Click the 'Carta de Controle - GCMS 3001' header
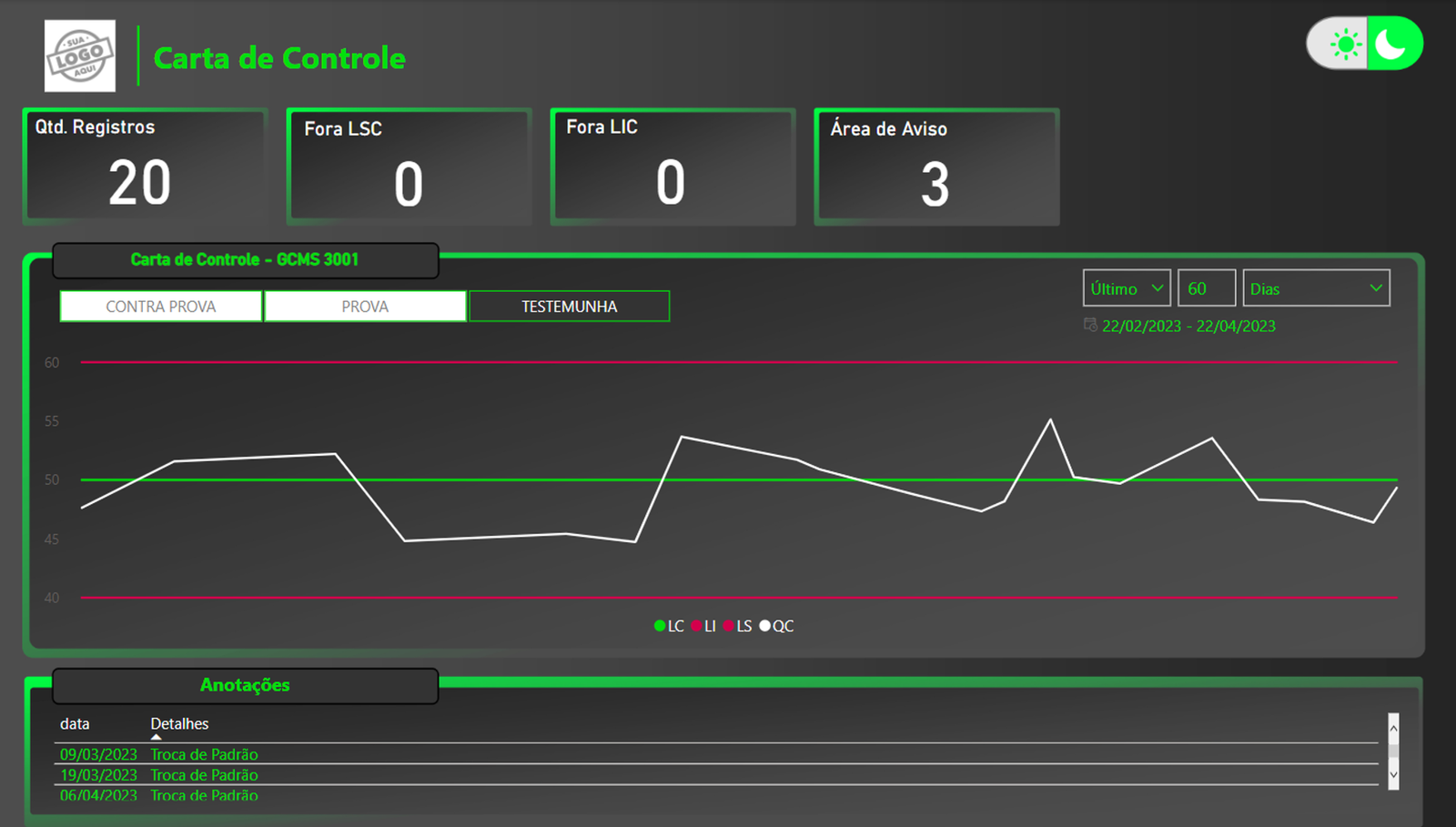Image resolution: width=1456 pixels, height=827 pixels. (244, 259)
